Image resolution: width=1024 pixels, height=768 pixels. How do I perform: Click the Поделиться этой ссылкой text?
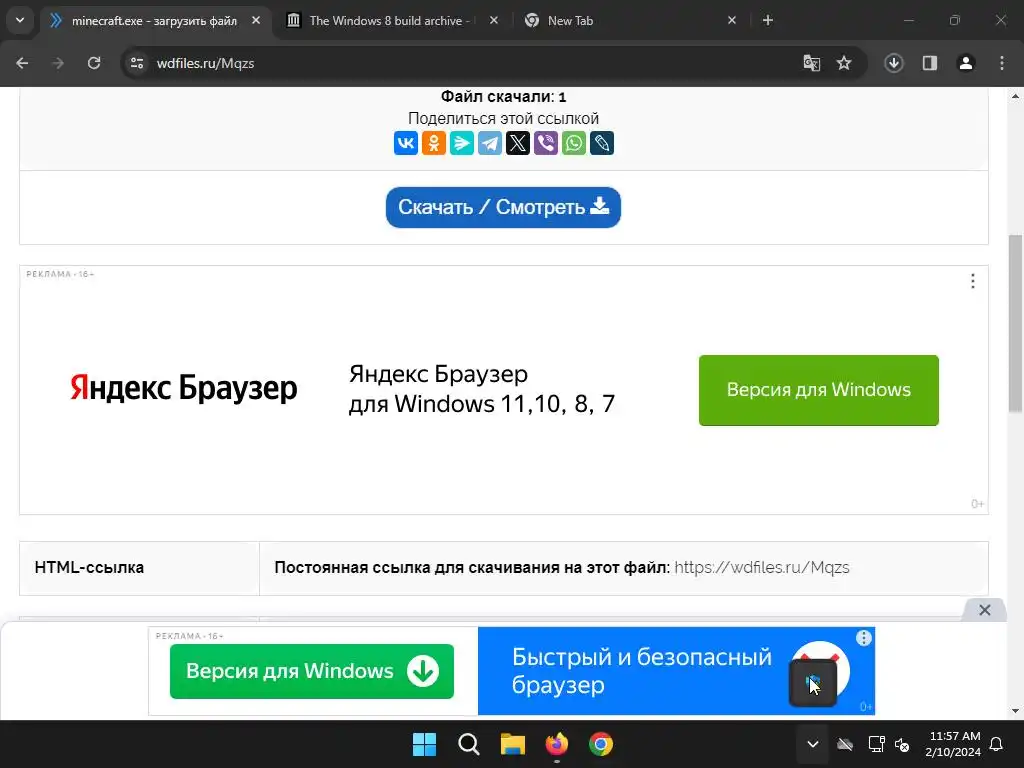[503, 118]
